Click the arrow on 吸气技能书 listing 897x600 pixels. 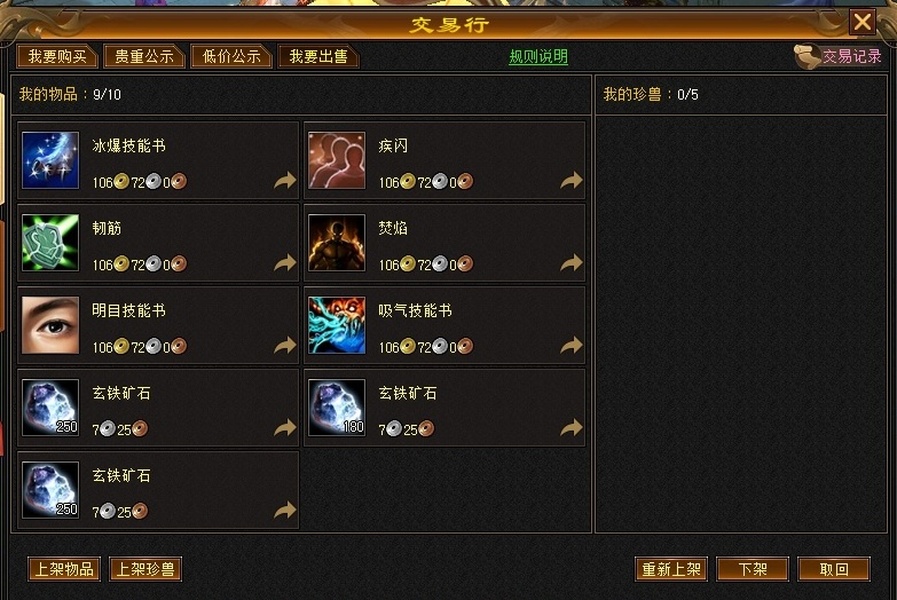point(571,345)
